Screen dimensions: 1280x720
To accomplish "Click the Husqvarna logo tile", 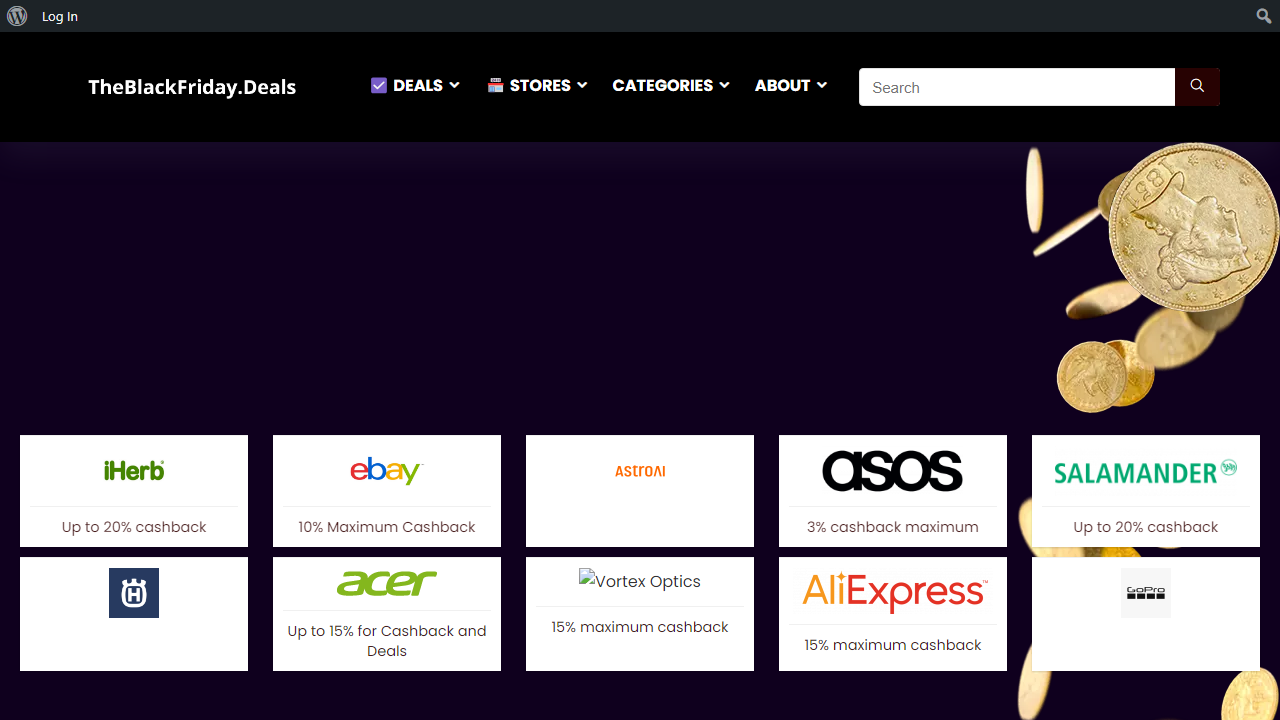I will point(134,593).
